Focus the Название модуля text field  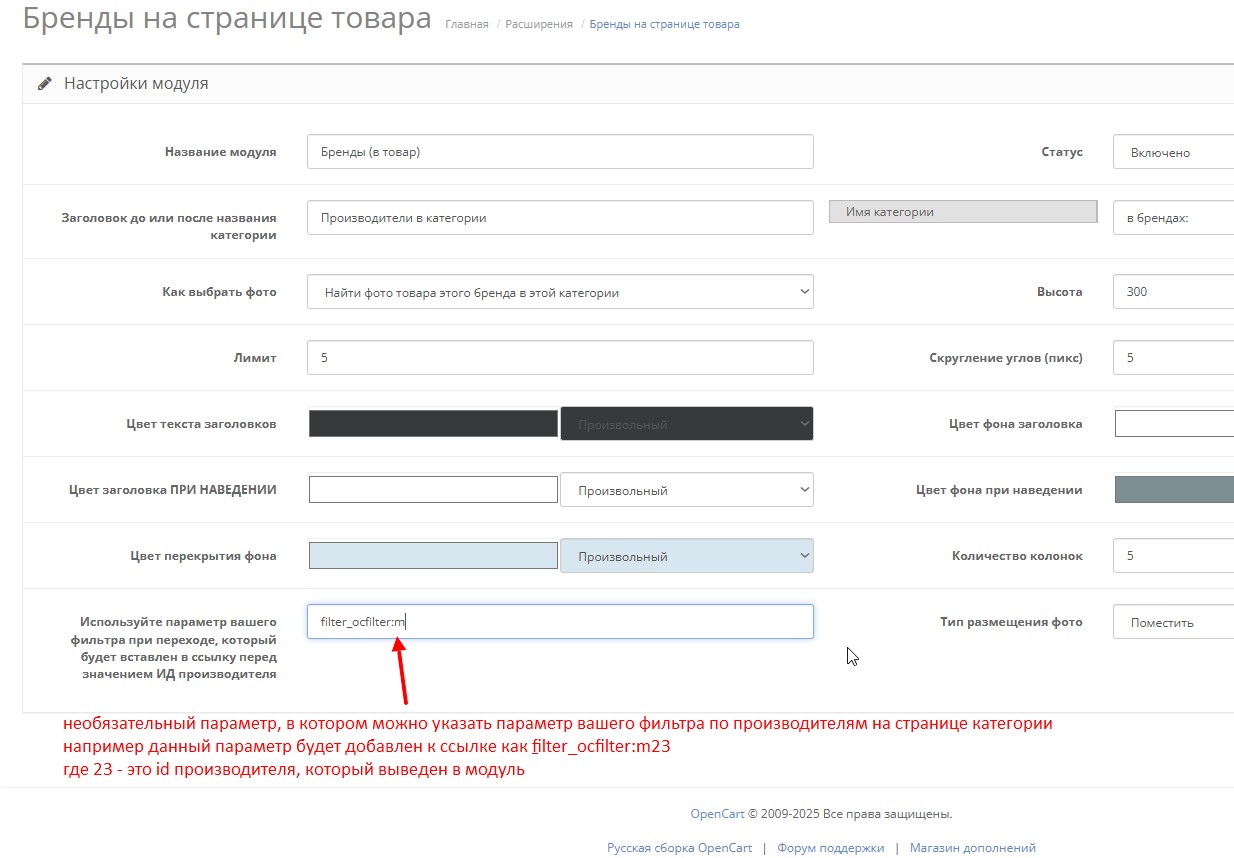(560, 152)
